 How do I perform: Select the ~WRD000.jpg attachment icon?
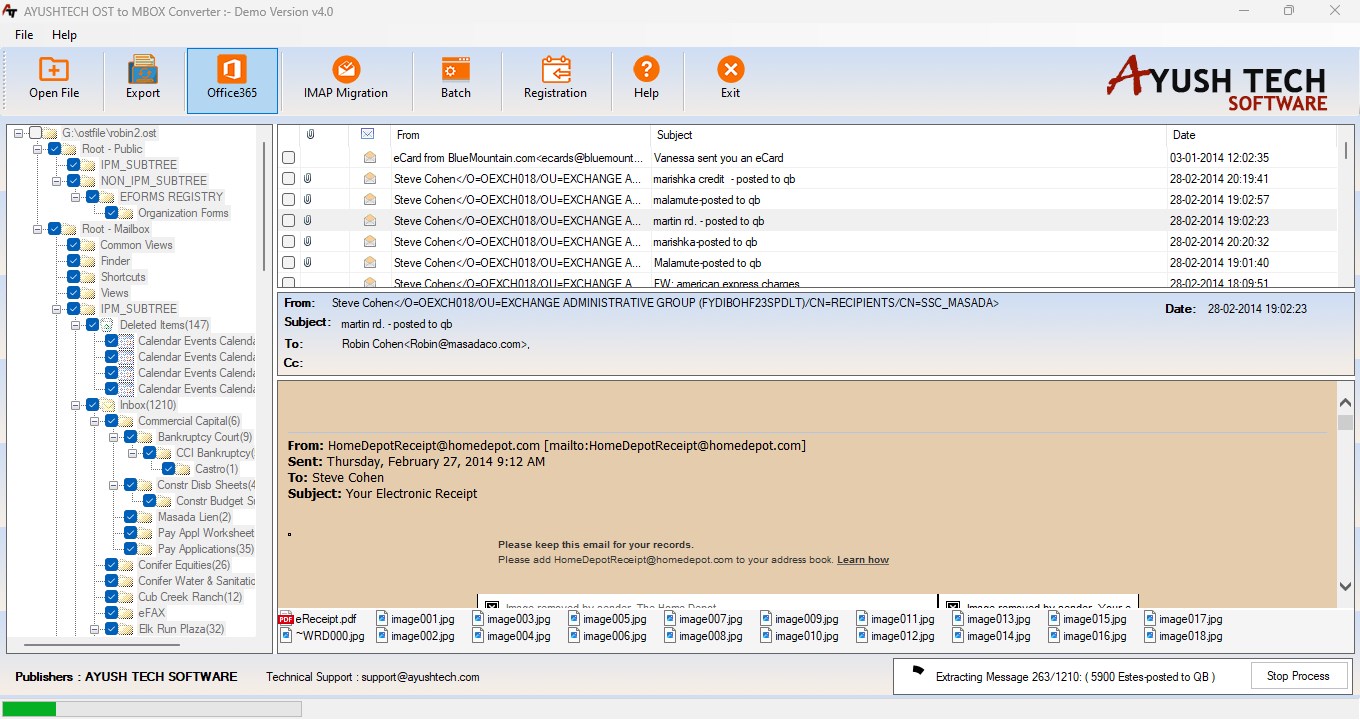(286, 636)
